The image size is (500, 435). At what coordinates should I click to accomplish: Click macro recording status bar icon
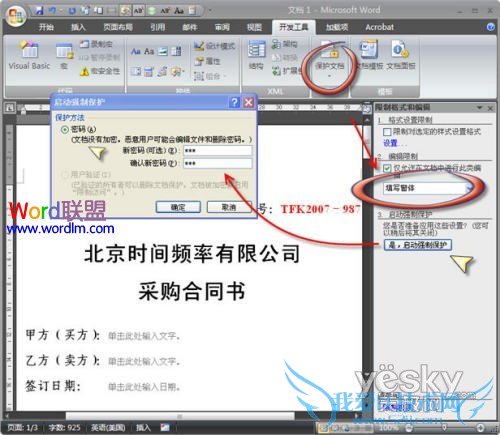(165, 427)
